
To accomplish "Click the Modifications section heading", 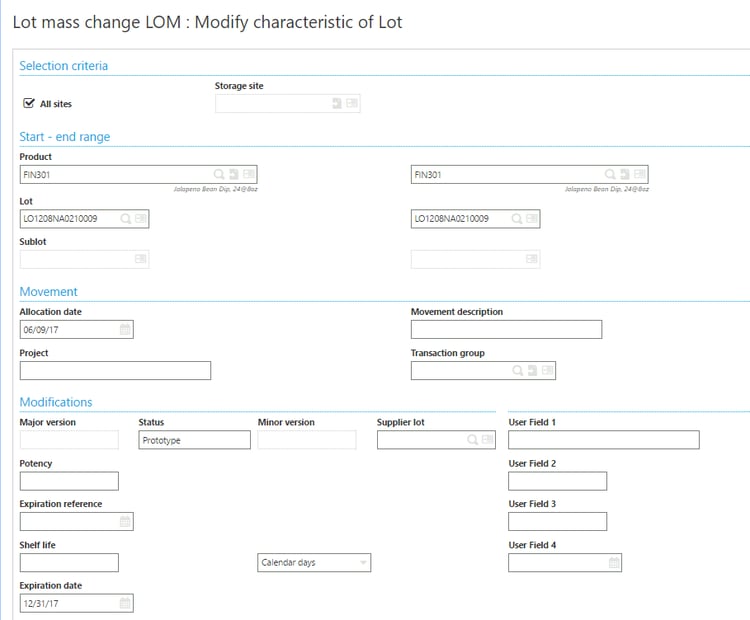I will [56, 402].
